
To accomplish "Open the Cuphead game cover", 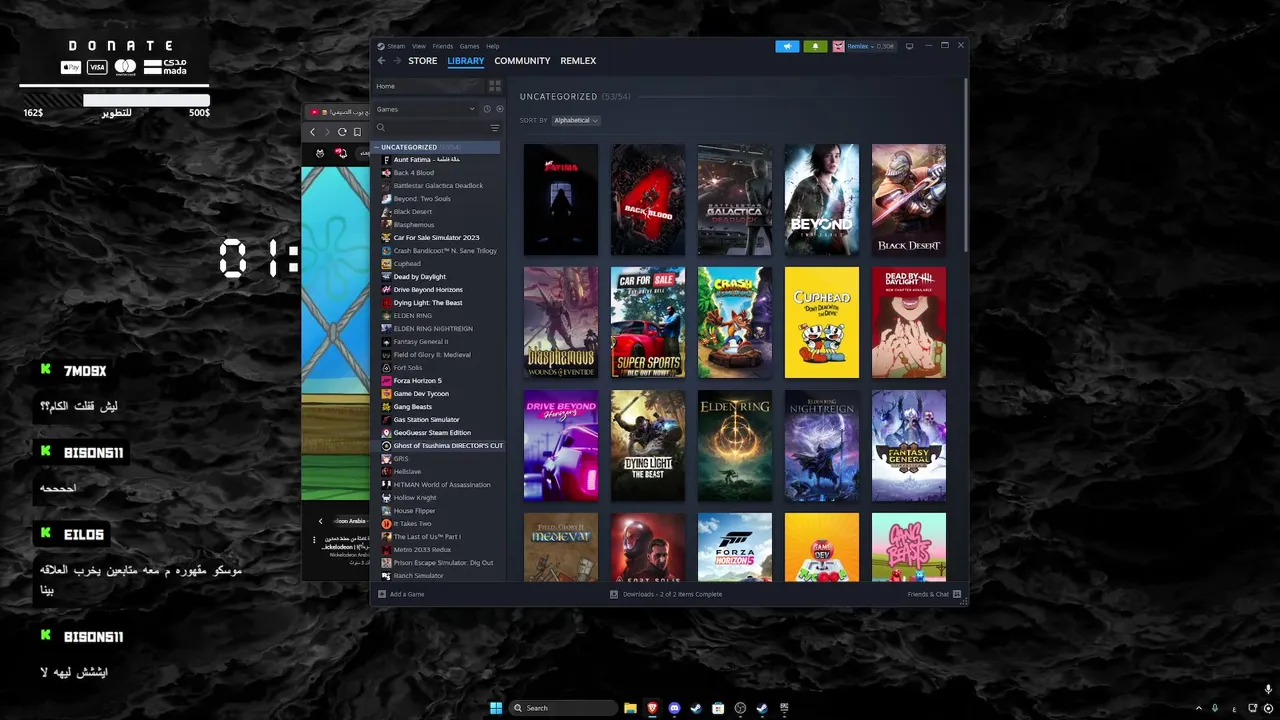I will (x=821, y=323).
